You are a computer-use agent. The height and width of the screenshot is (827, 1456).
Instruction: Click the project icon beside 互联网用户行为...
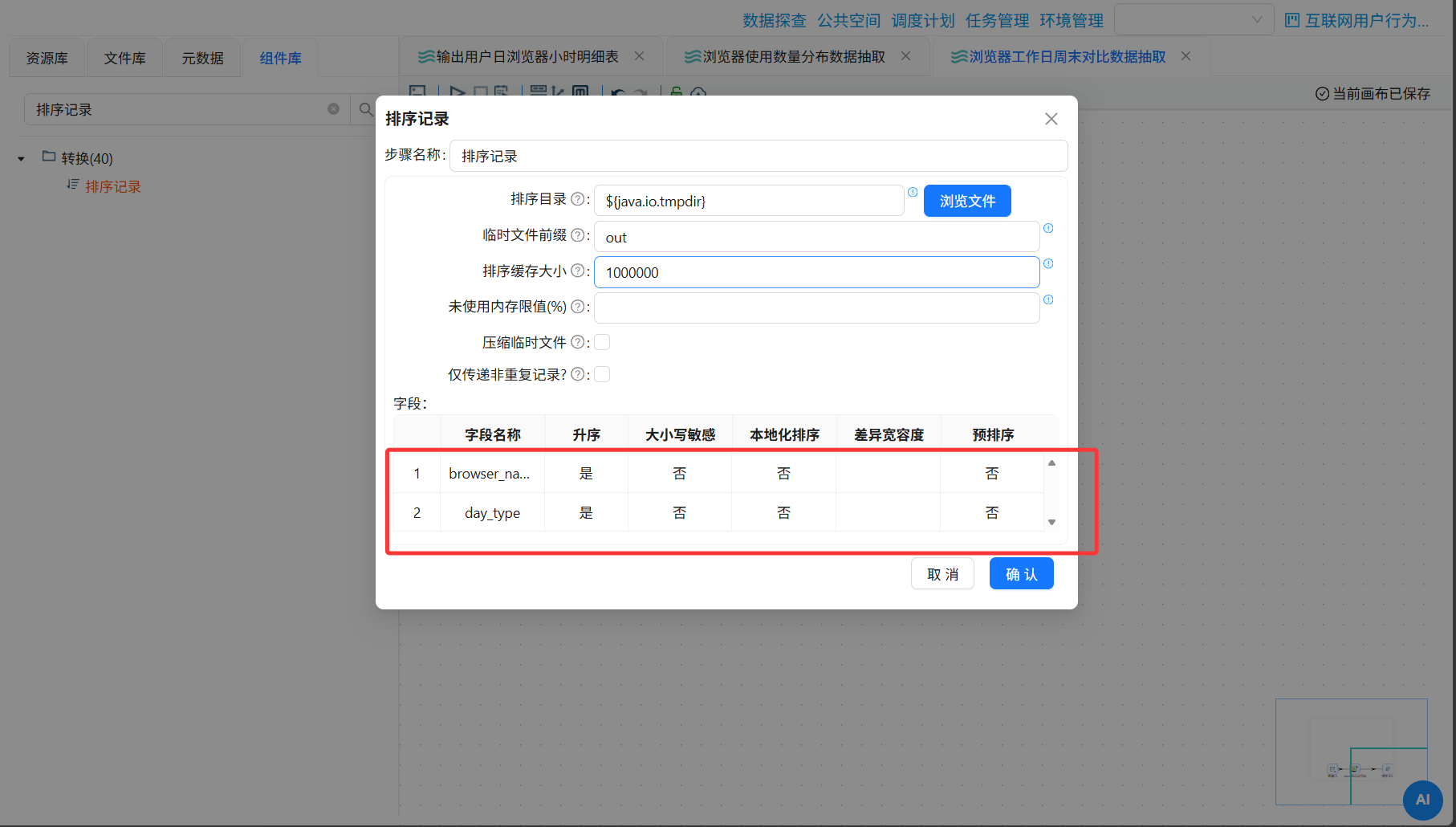coord(1291,20)
